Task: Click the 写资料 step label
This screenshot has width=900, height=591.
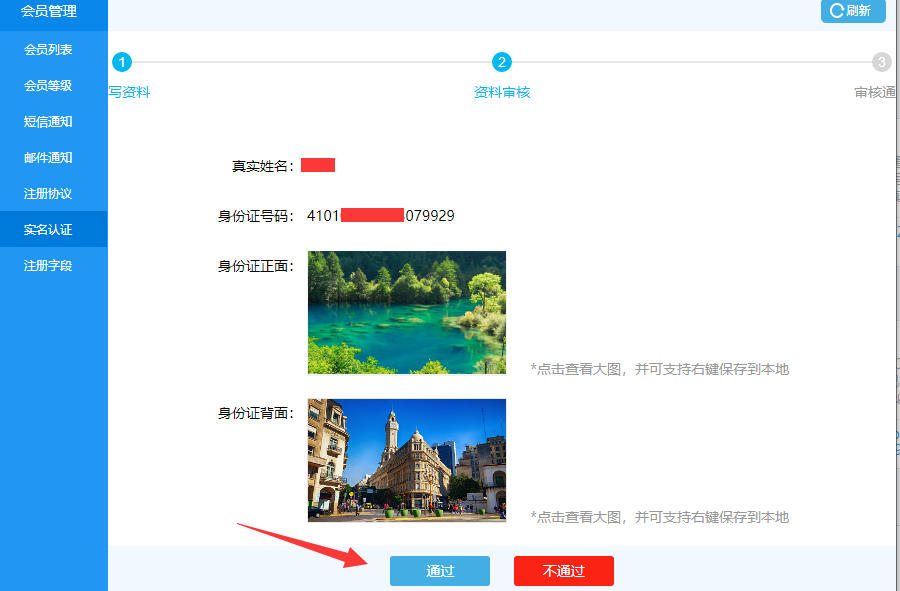Action: click(129, 92)
